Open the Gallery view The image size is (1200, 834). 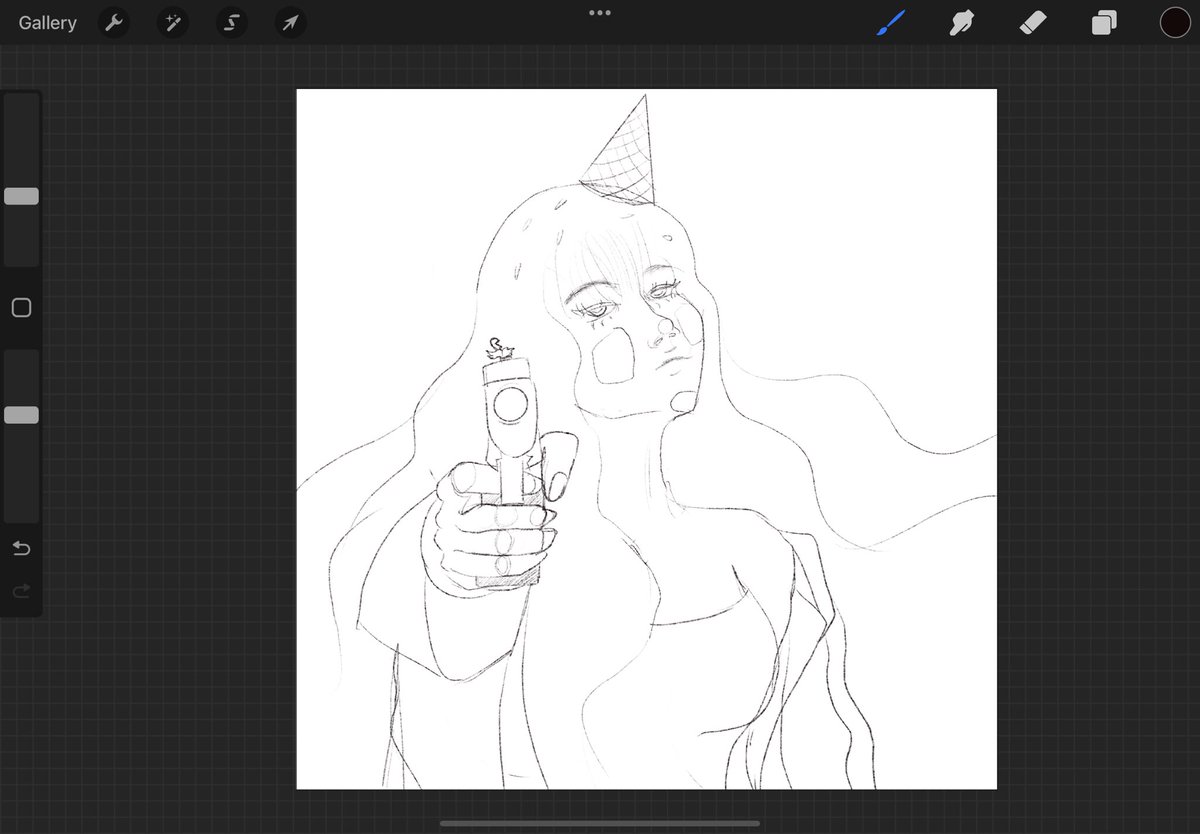tap(47, 23)
